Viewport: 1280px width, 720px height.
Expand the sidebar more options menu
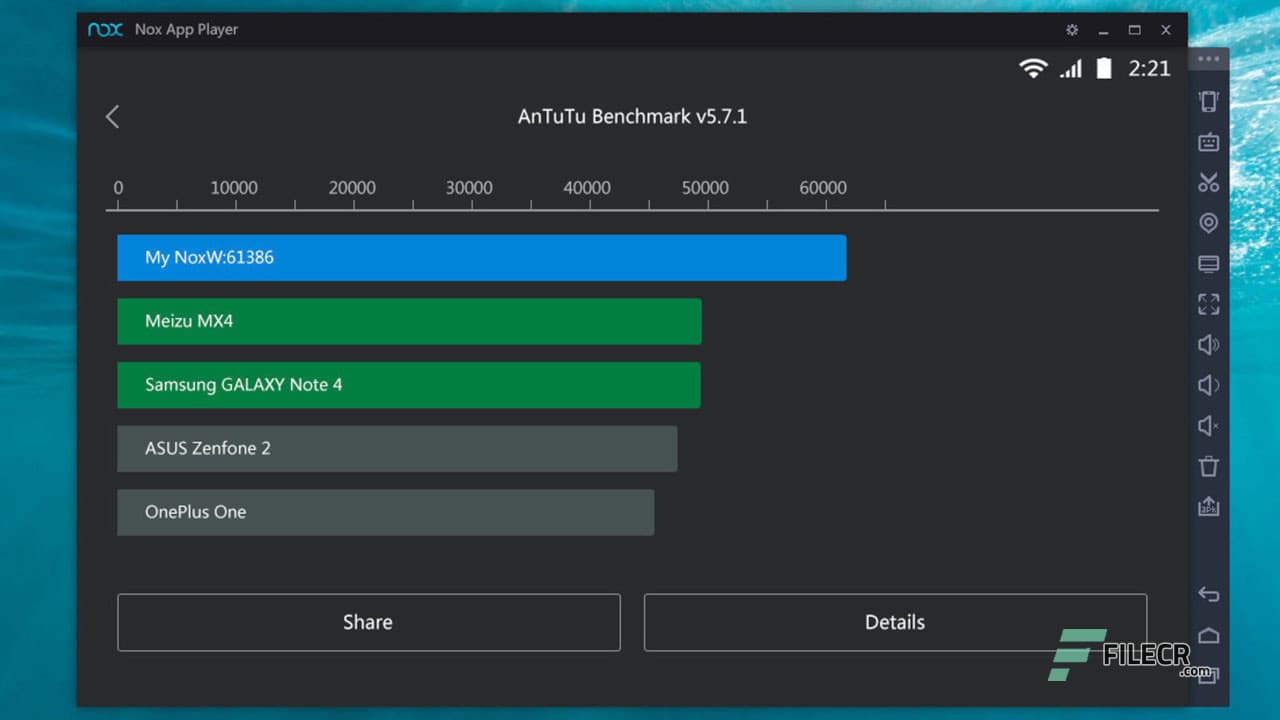point(1208,58)
